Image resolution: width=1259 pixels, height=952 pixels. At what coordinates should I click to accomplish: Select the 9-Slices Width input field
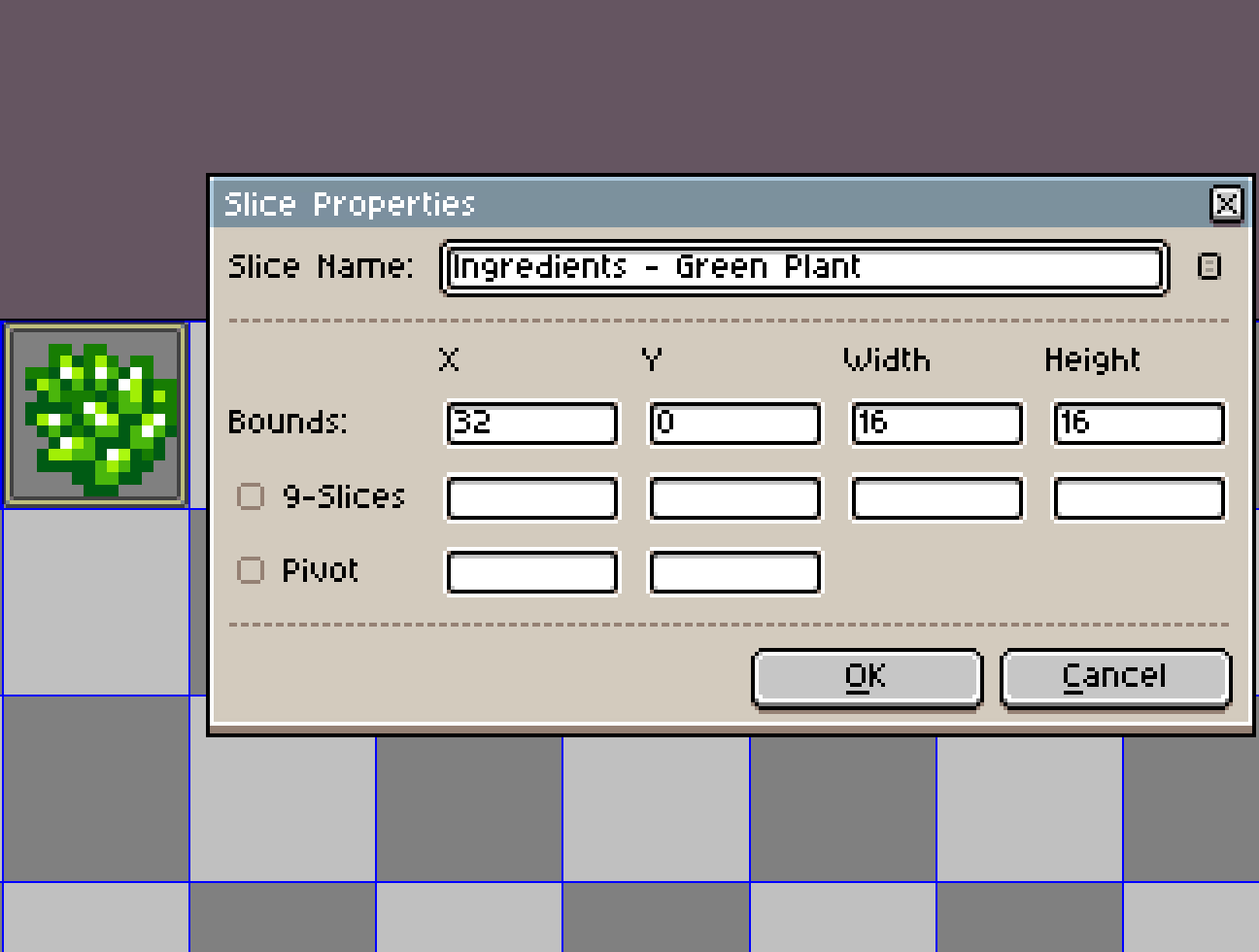936,498
